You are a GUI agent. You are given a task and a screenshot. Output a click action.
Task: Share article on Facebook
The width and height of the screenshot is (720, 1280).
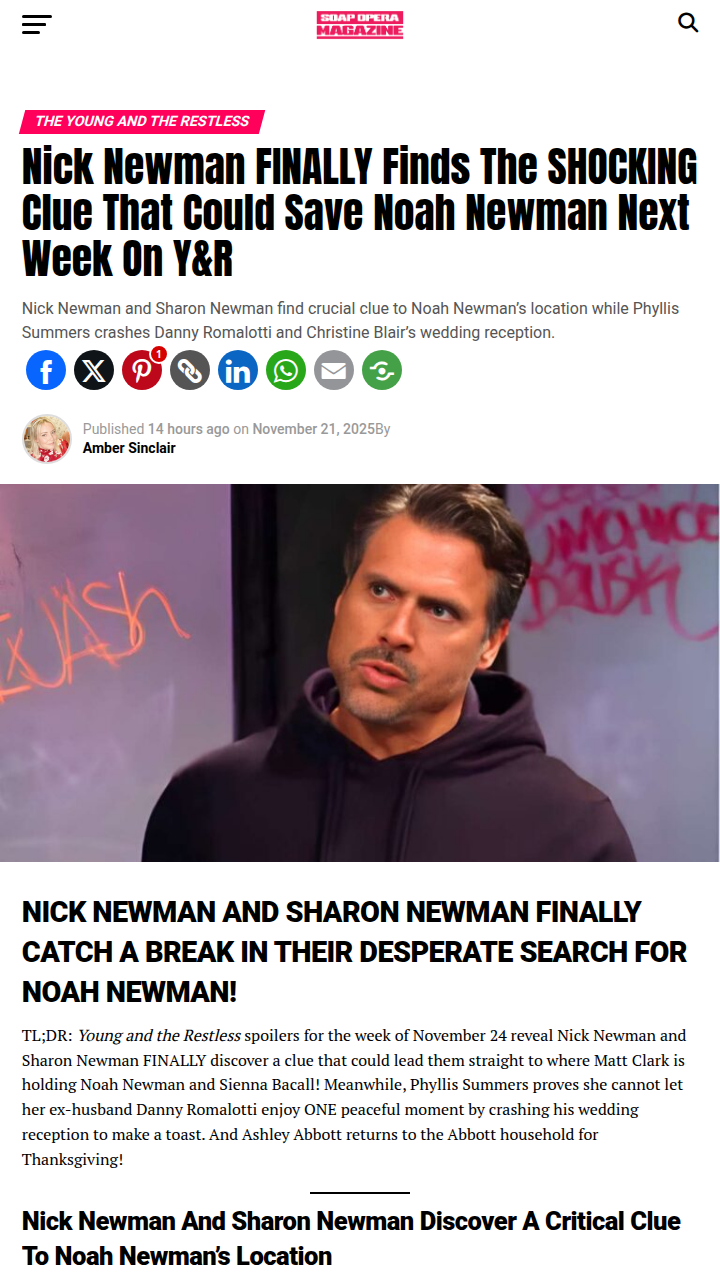46,370
